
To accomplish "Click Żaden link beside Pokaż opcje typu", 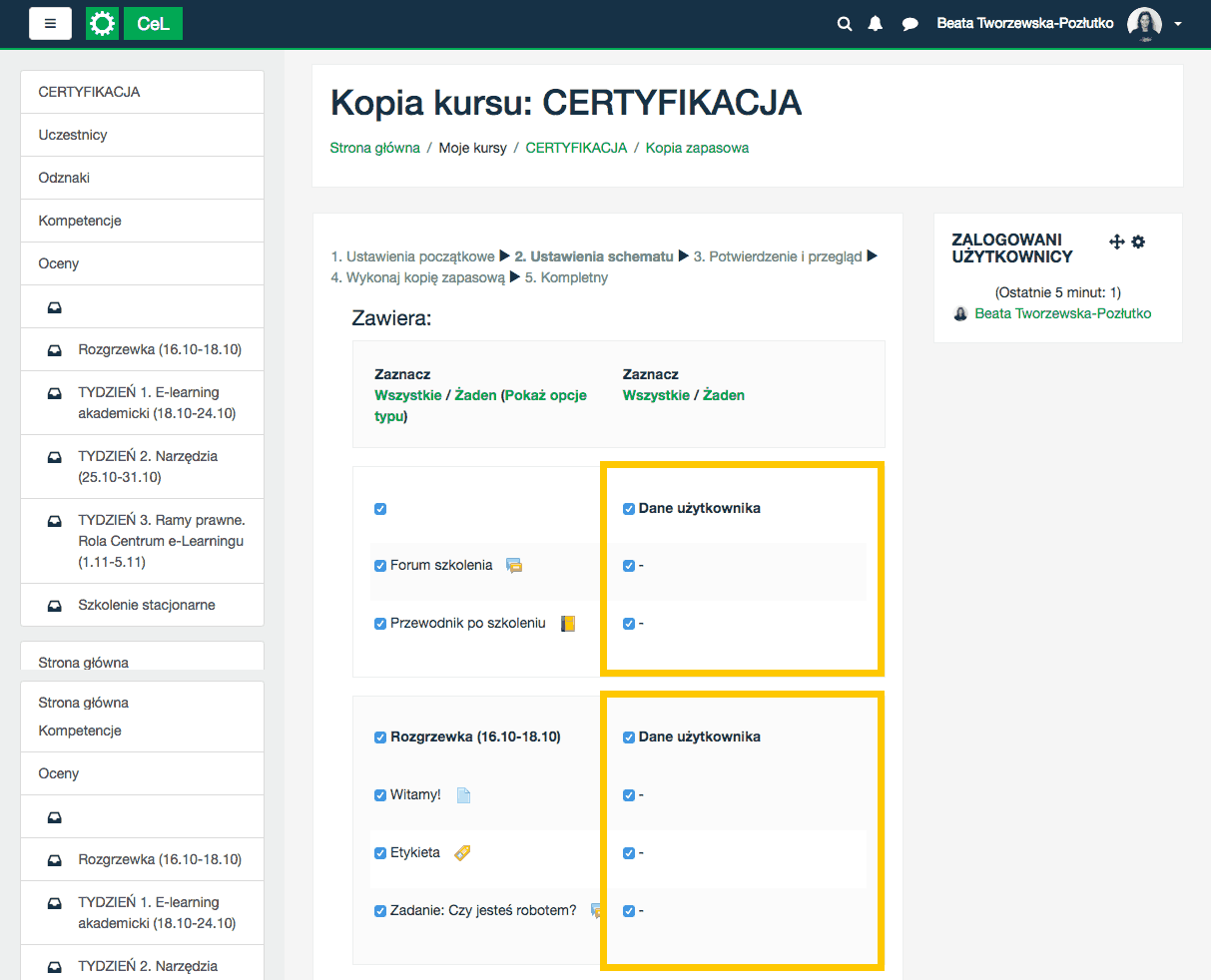I will 475,395.
